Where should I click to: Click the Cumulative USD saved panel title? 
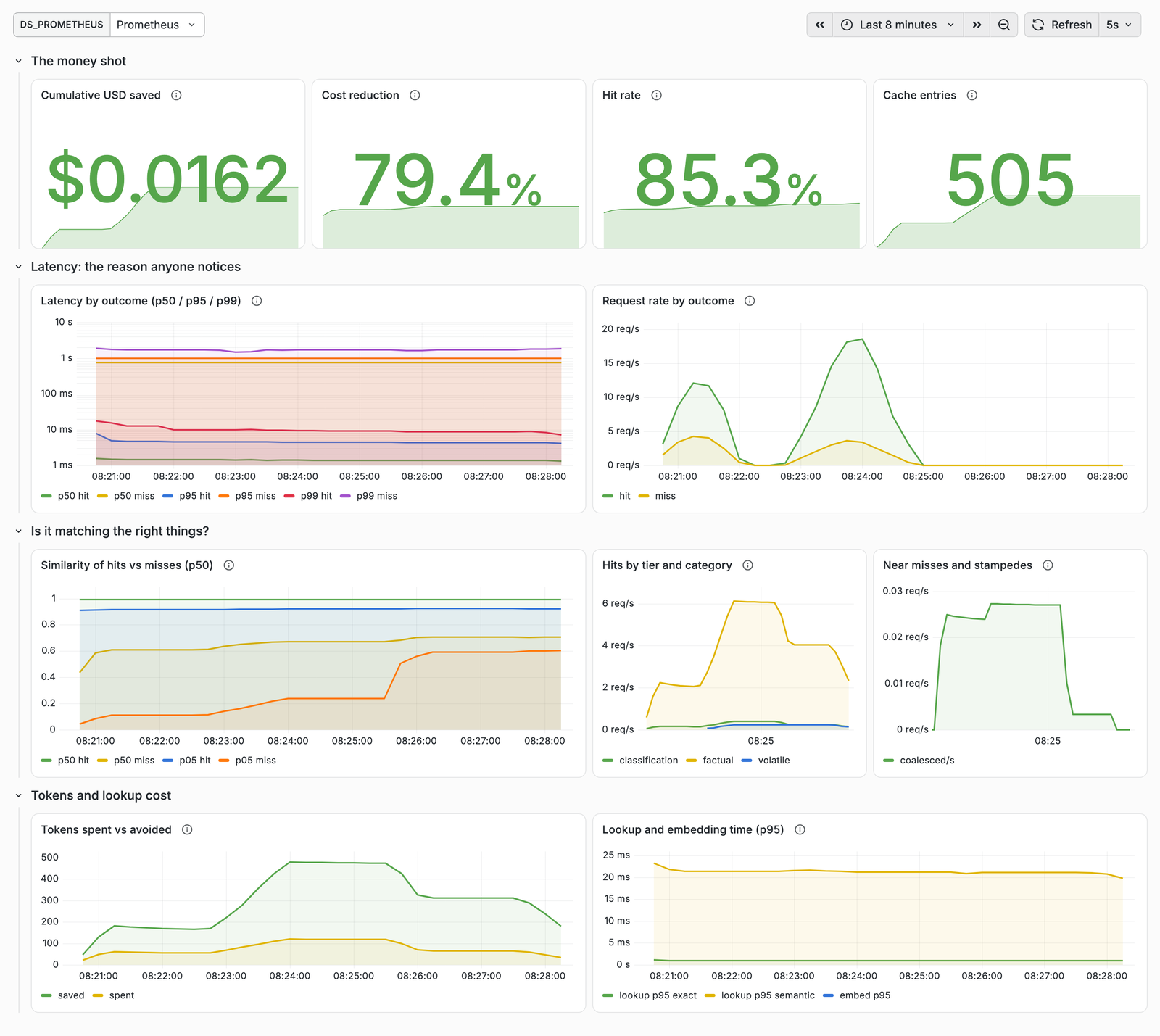pos(101,95)
